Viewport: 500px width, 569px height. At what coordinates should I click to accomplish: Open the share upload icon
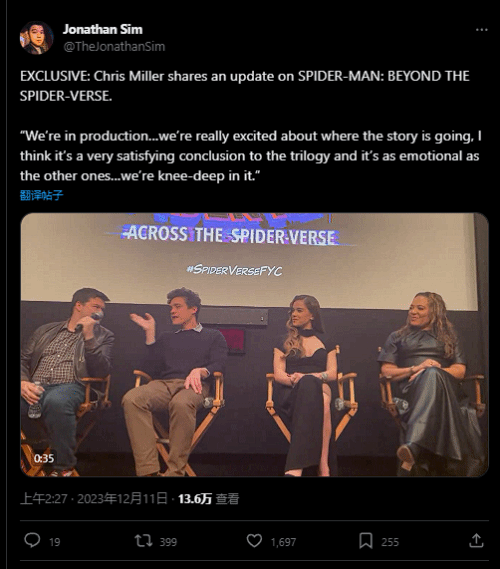476,540
